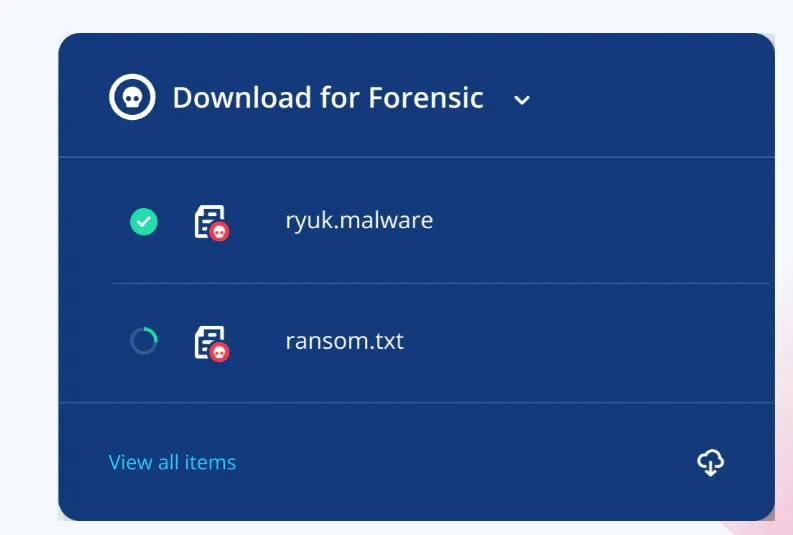Click the ransom.txt file icon
The width and height of the screenshot is (793, 535).
pyautogui.click(x=209, y=342)
